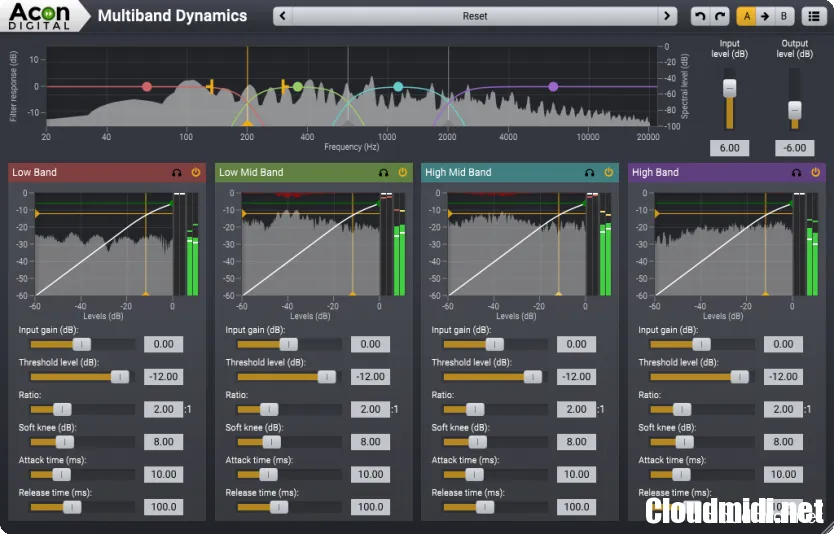Switch to the A settings slot
The height and width of the screenshot is (534, 834).
pyautogui.click(x=746, y=16)
